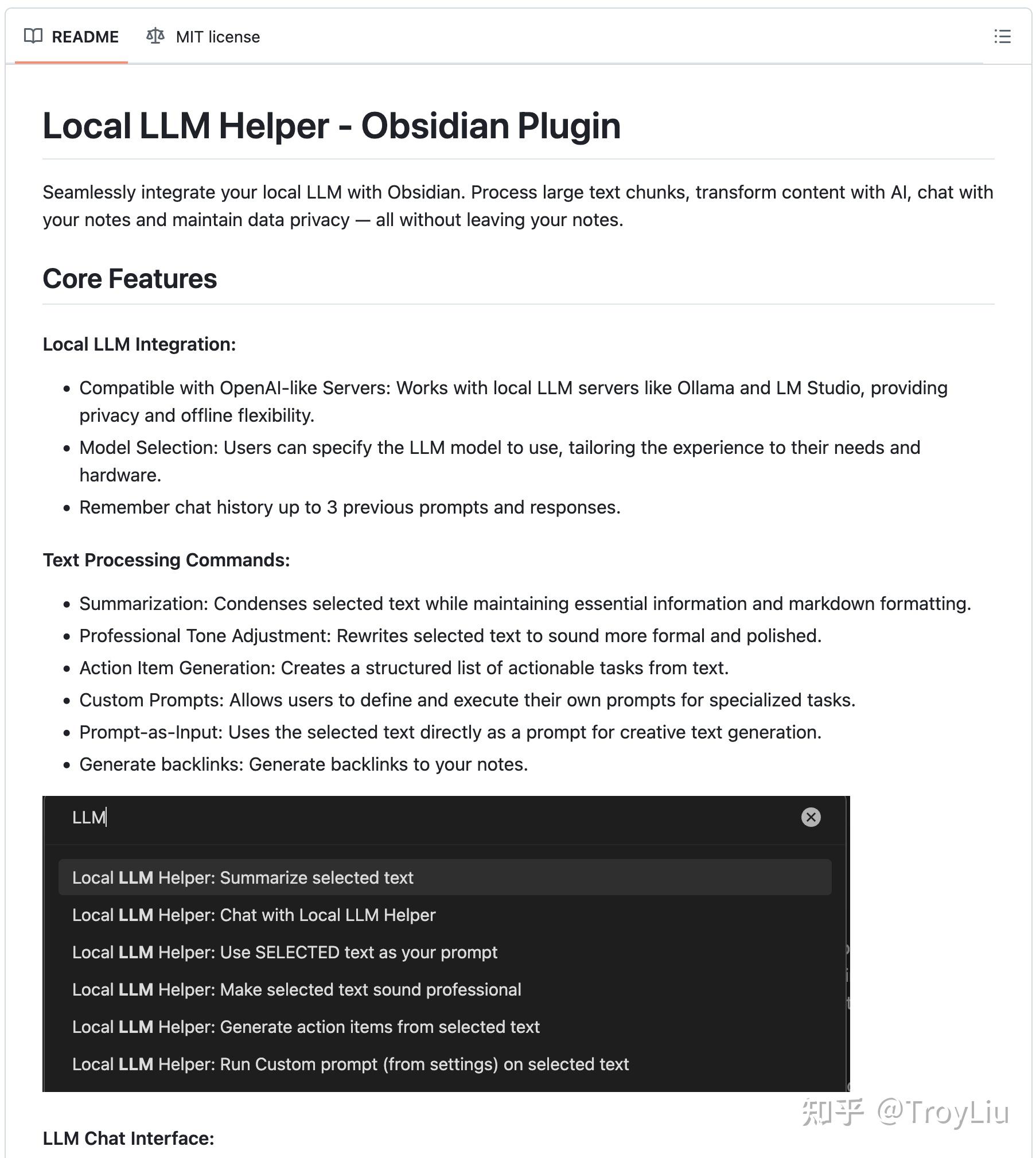
Task: Choose Chat with Local LLM Helper command
Action: (x=254, y=915)
